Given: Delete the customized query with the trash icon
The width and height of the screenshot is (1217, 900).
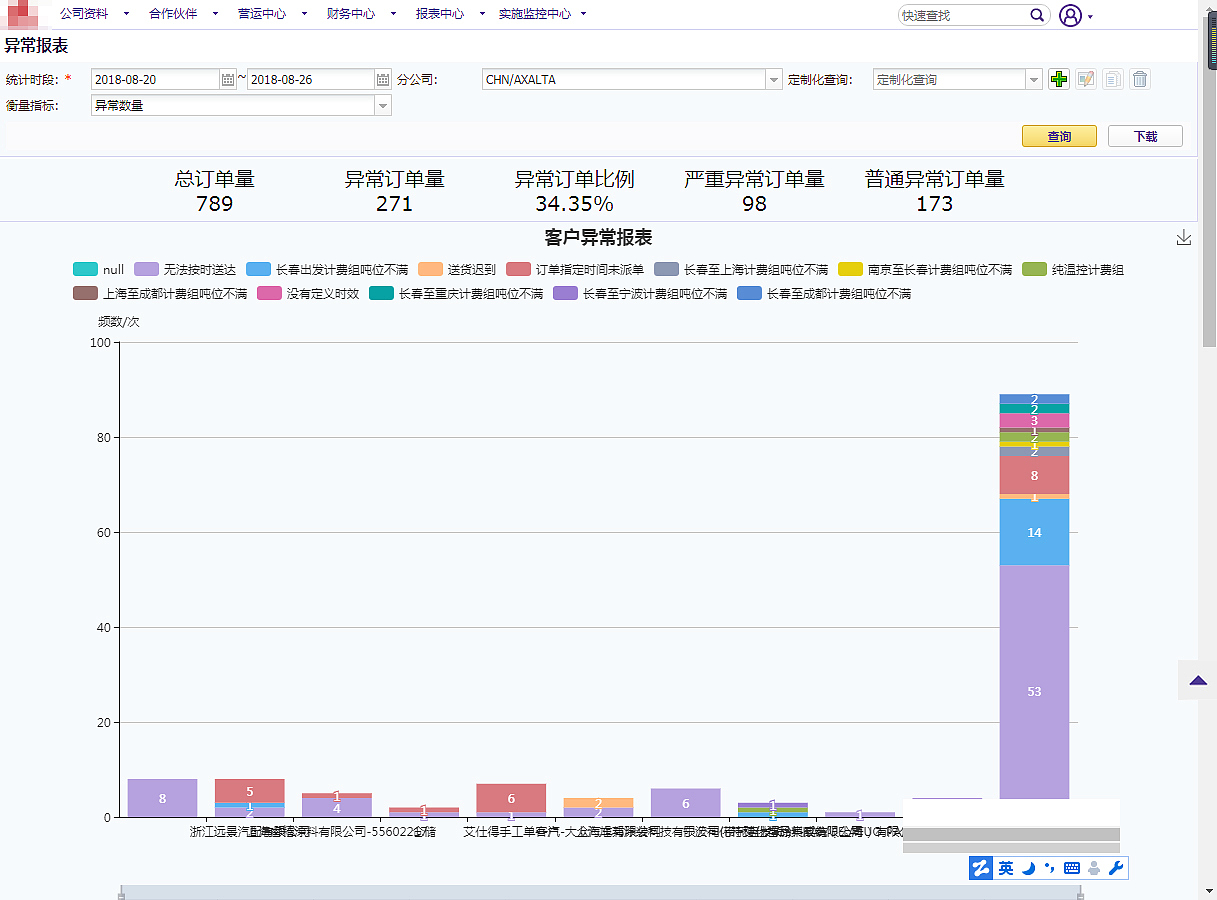Looking at the screenshot, I should 1140,79.
